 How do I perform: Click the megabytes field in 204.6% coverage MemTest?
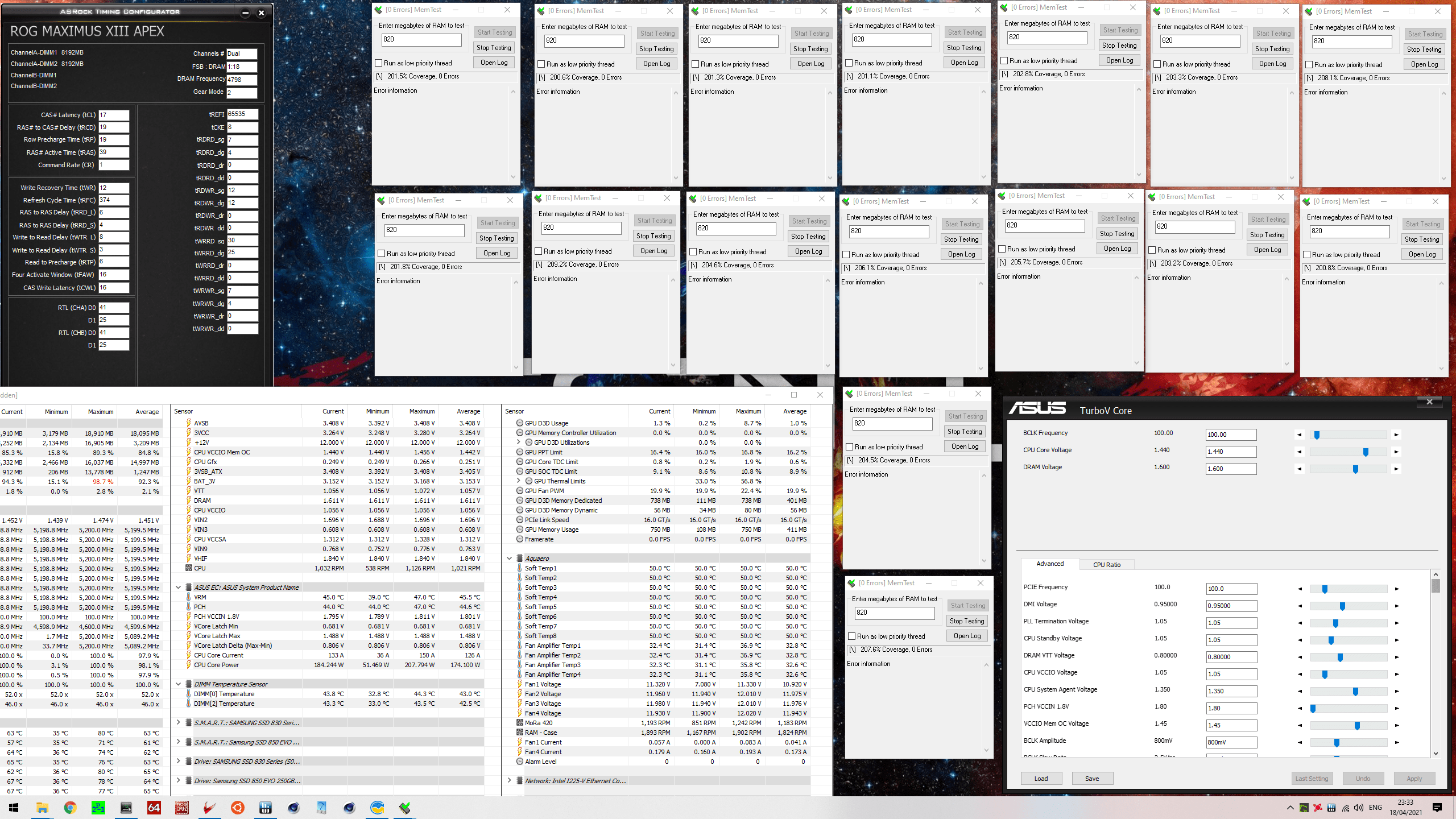point(735,228)
